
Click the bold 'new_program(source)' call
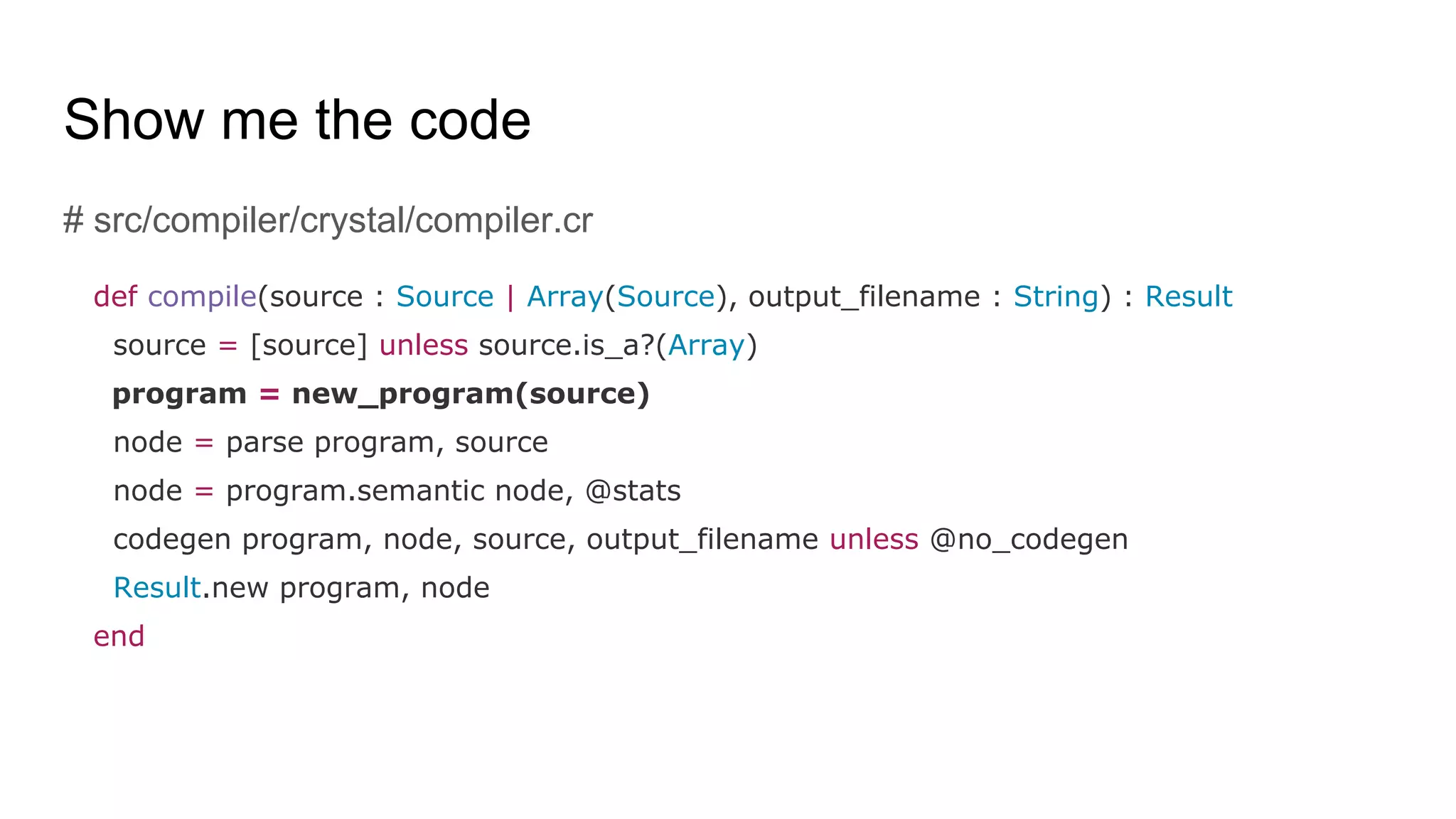pos(471,394)
